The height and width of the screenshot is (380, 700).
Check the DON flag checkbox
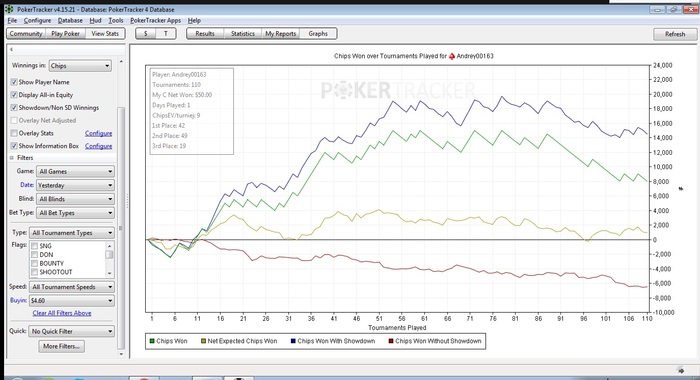(34, 255)
